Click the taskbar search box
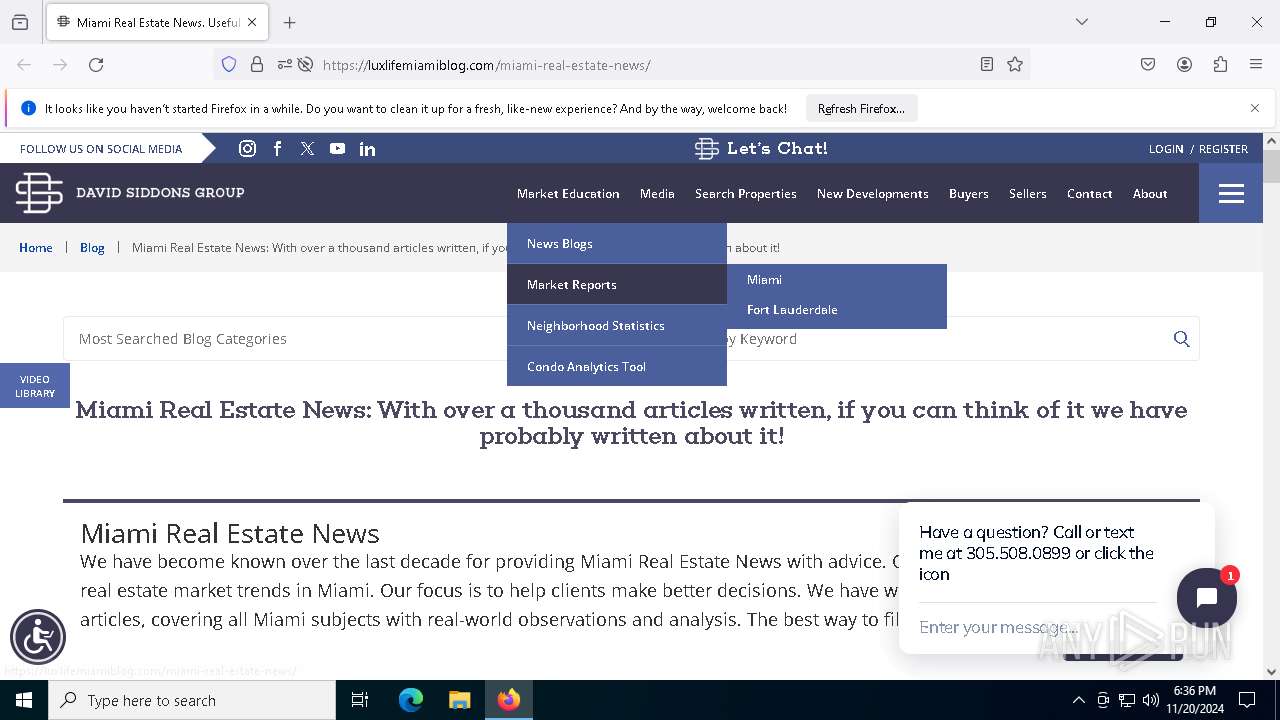The height and width of the screenshot is (720, 1280). (x=192, y=700)
